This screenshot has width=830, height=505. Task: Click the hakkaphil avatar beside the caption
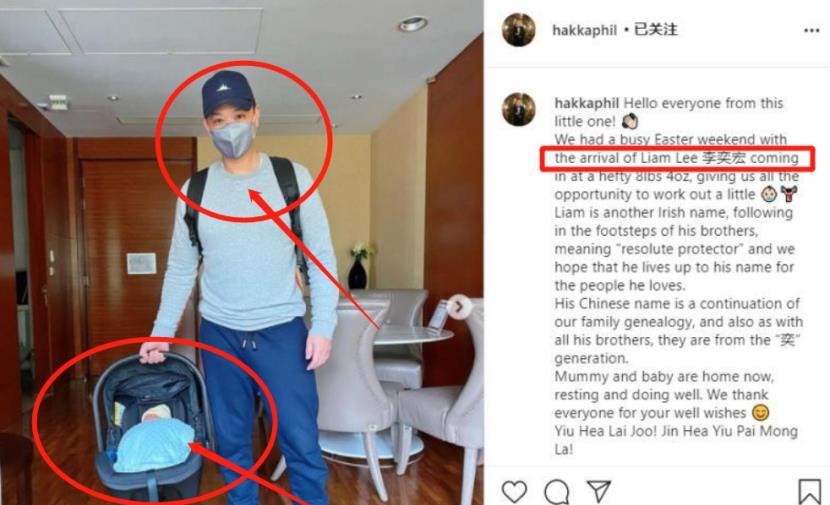click(519, 109)
